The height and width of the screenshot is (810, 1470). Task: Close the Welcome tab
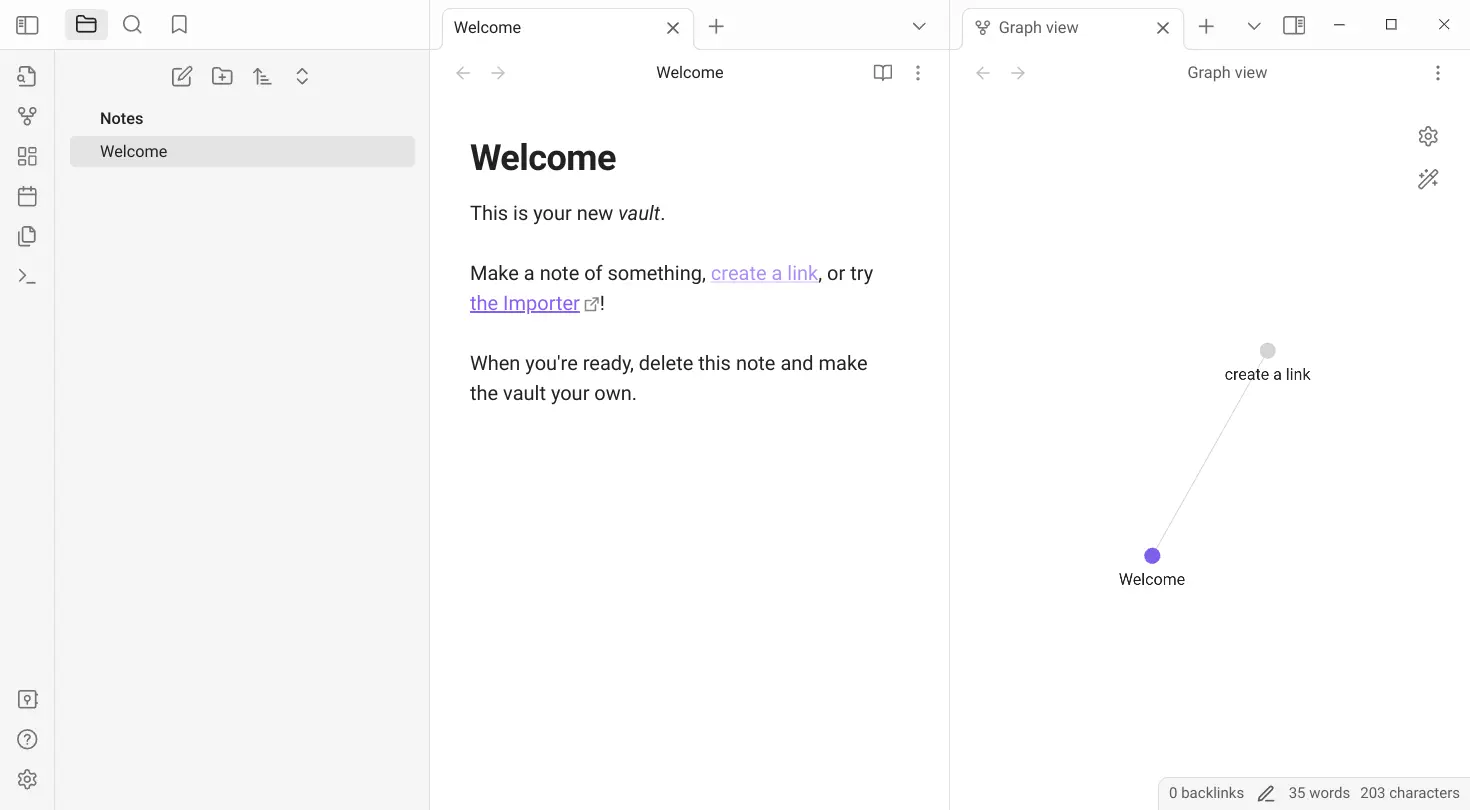tap(673, 28)
